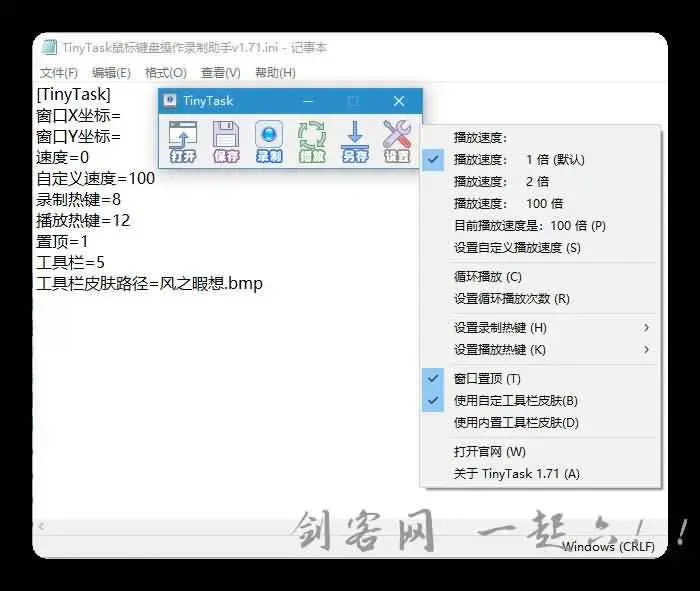The image size is (700, 591).
Task: Click the 窗口X坐标= line
Action: [x=79, y=116]
